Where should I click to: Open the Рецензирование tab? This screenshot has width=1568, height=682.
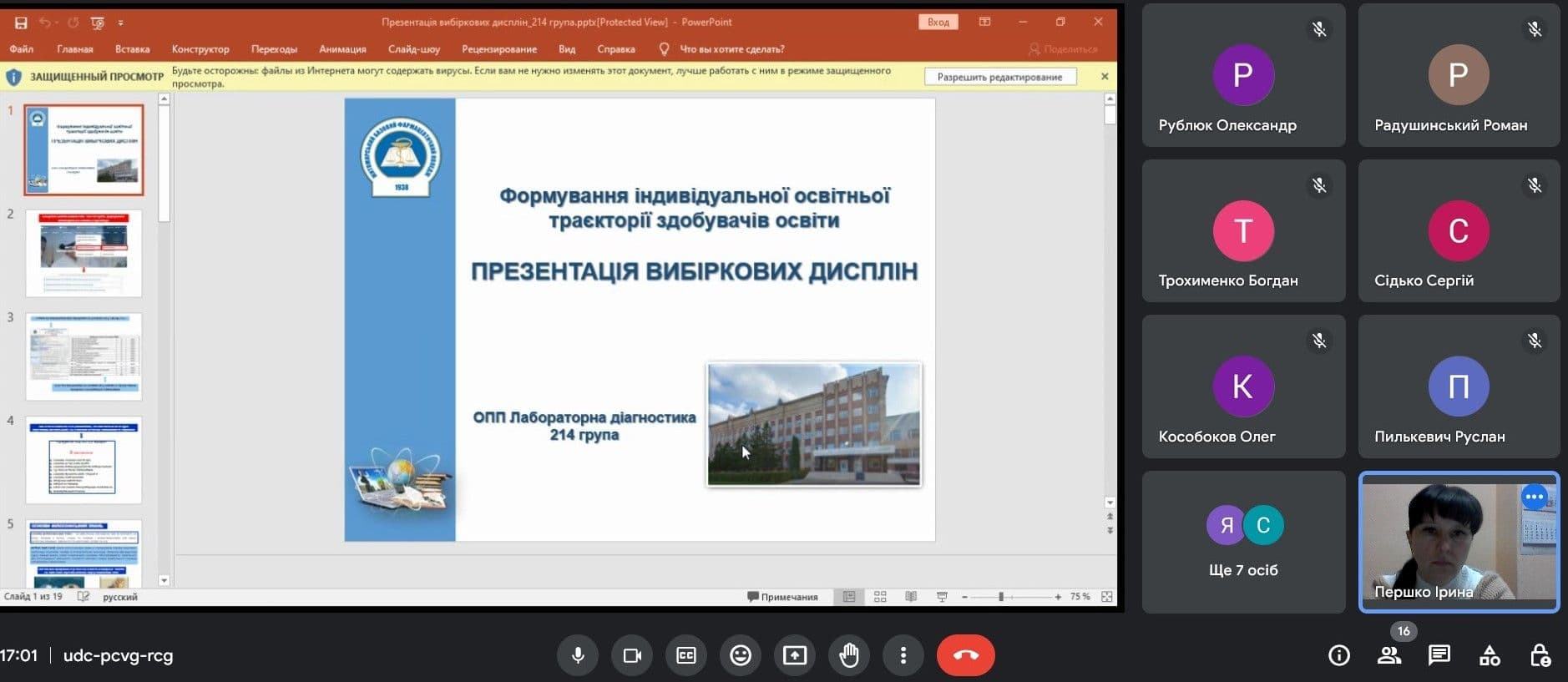pyautogui.click(x=499, y=49)
